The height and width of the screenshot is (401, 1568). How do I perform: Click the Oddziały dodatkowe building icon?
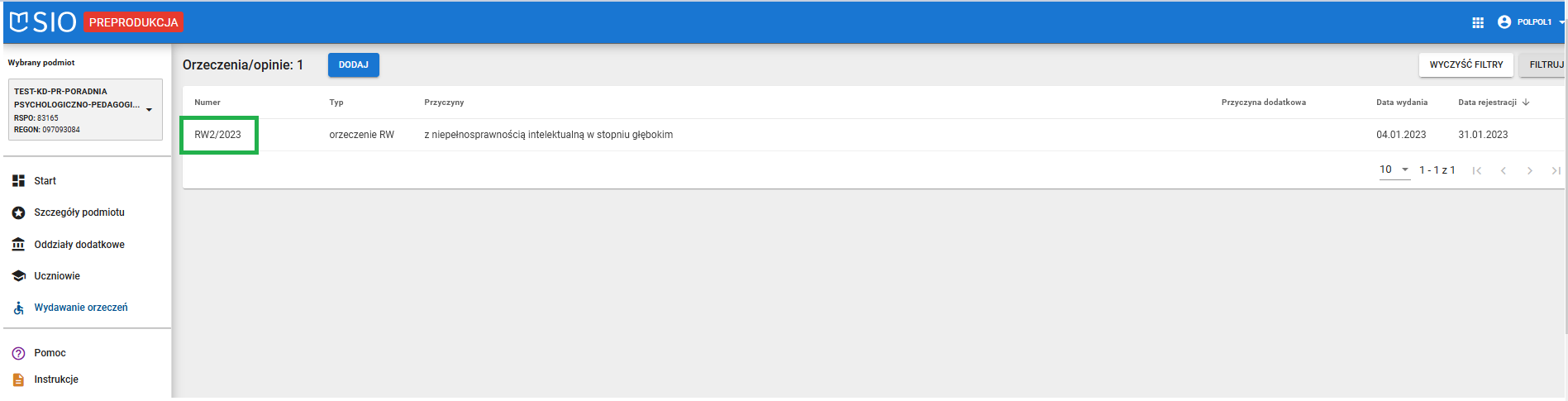click(x=18, y=245)
